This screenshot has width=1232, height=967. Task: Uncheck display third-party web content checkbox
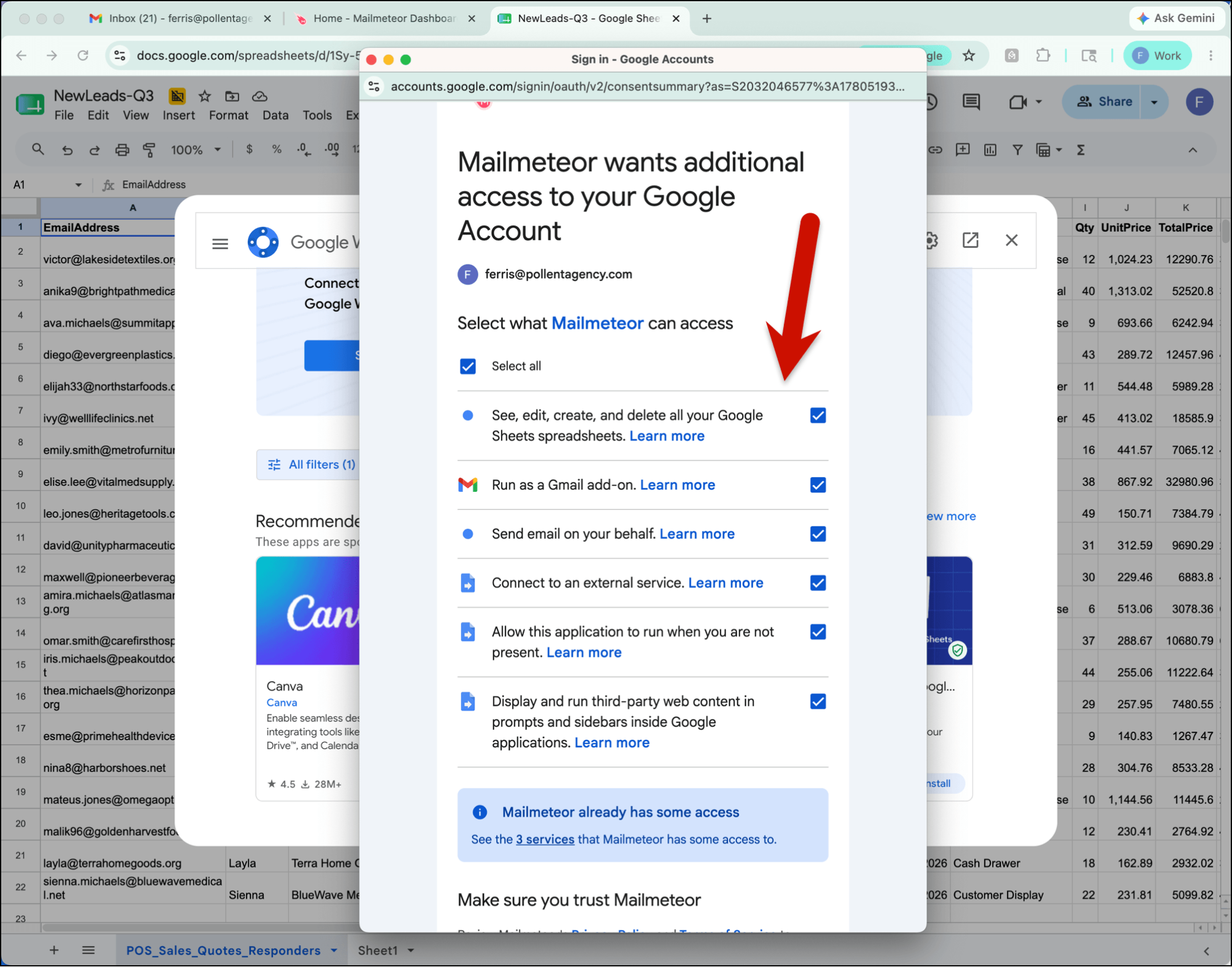click(818, 701)
